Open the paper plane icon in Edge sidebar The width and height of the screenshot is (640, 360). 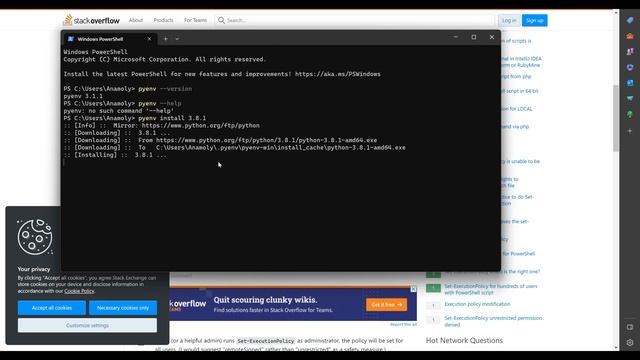(x=630, y=98)
